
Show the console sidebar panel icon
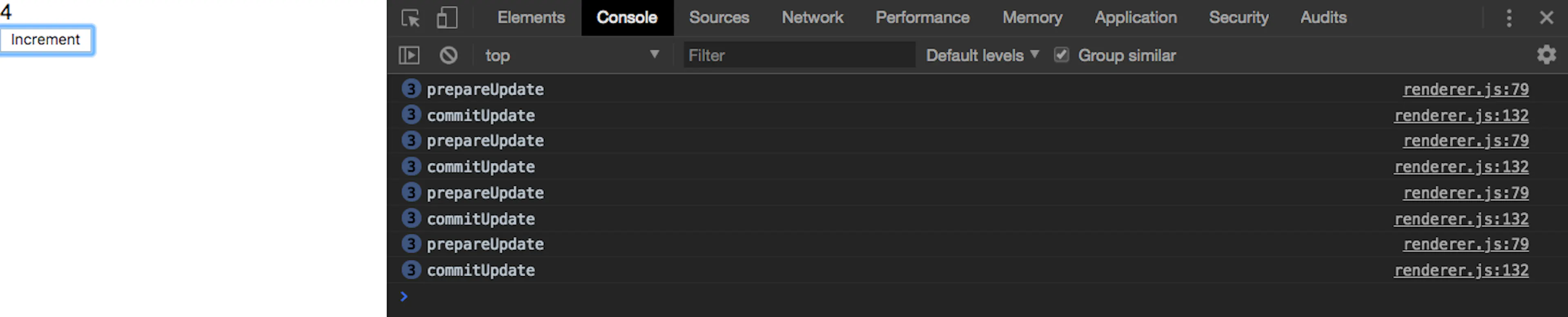409,56
